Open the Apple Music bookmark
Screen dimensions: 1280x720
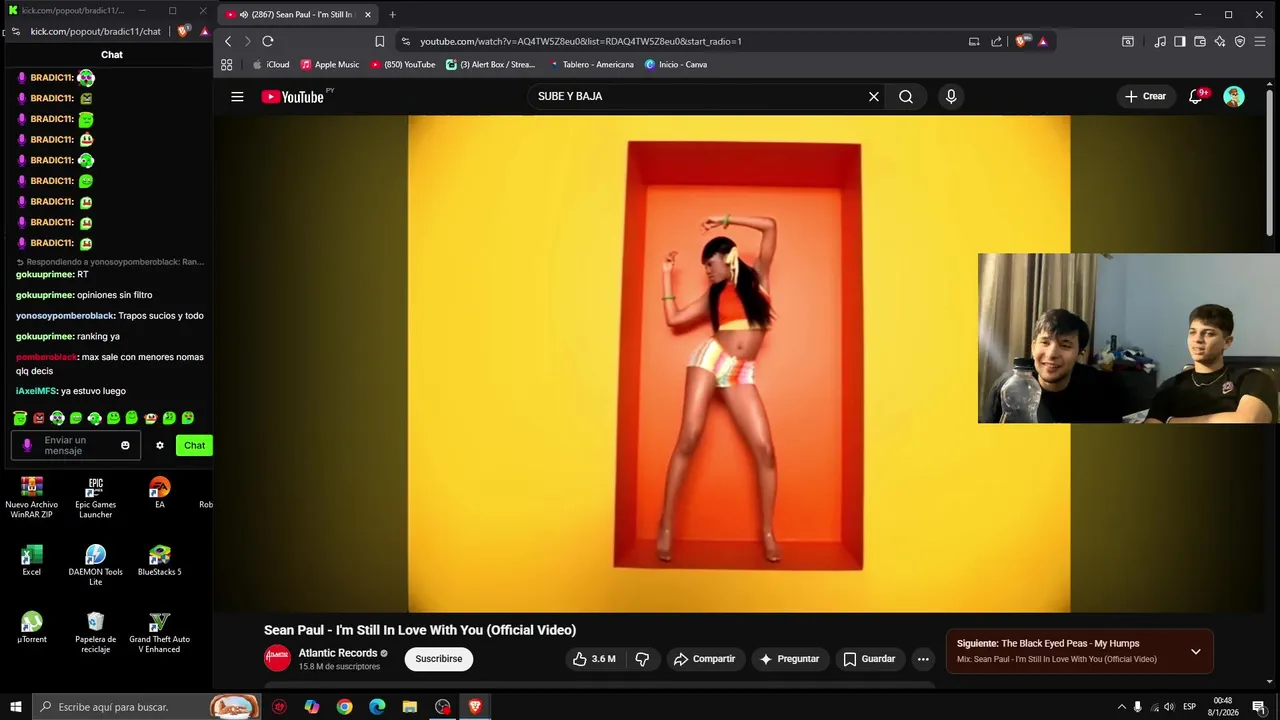[330, 65]
